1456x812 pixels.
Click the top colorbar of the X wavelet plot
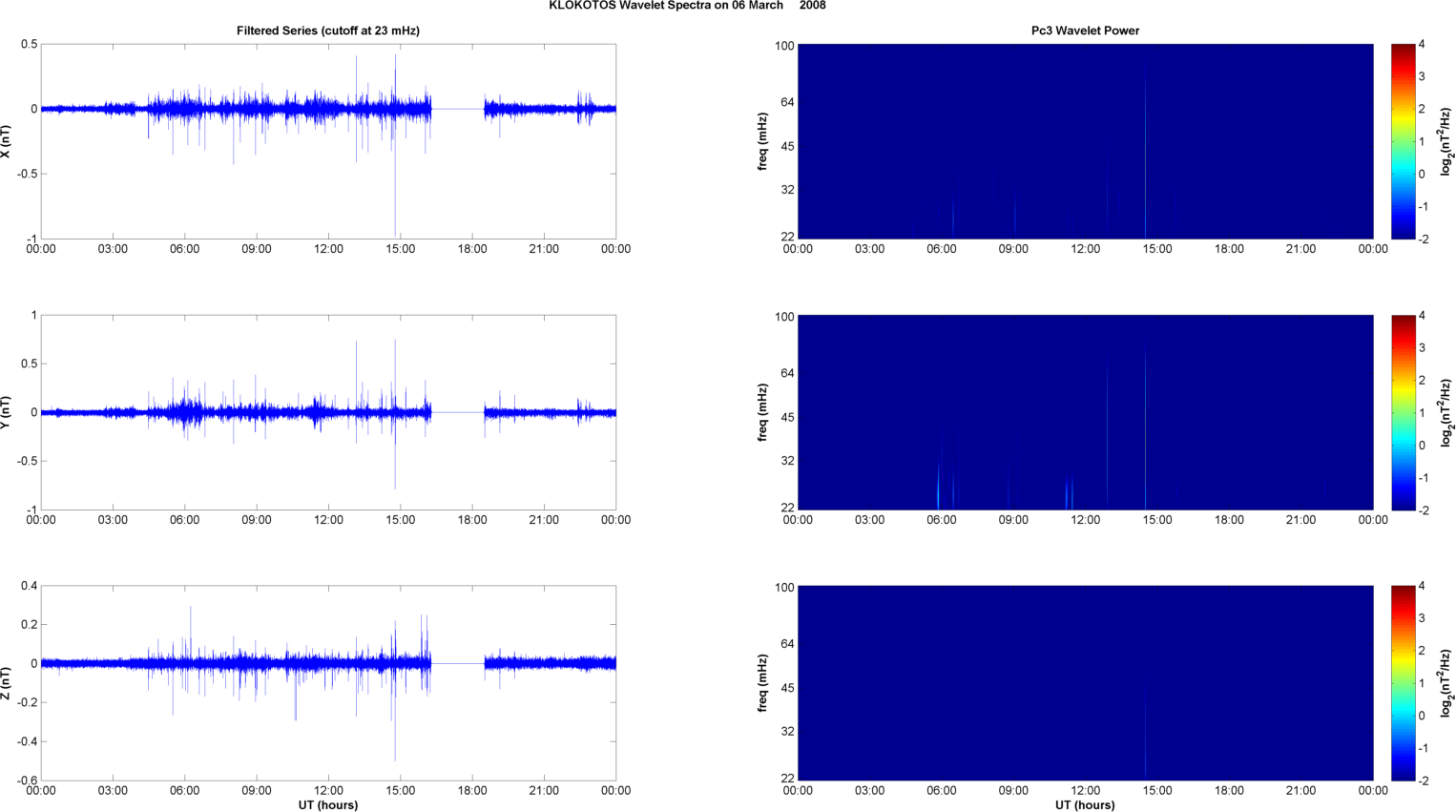(x=1403, y=141)
